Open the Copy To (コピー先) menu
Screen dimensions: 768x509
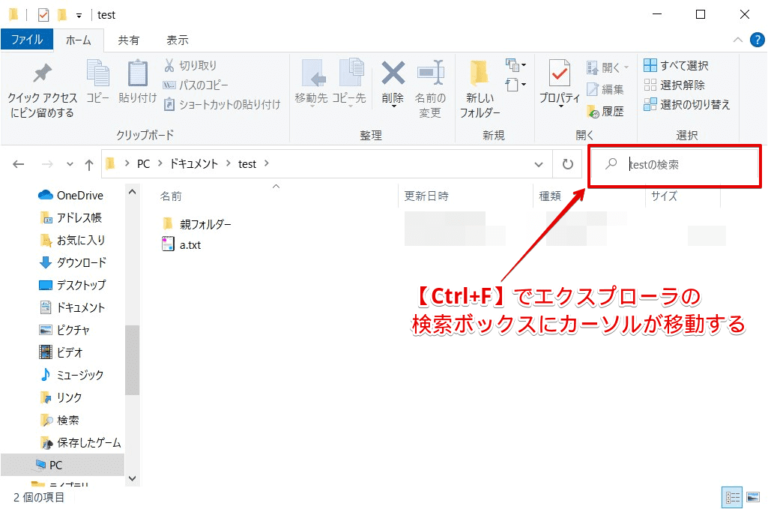tap(349, 82)
